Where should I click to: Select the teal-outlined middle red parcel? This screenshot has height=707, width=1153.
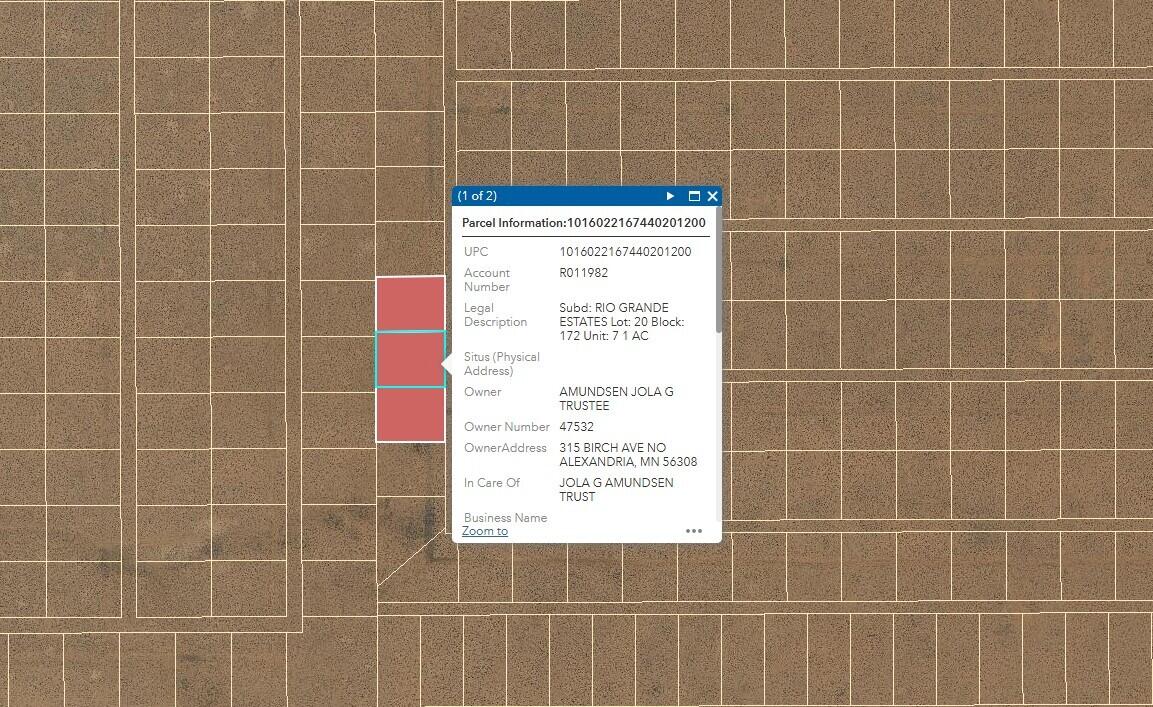coord(410,359)
